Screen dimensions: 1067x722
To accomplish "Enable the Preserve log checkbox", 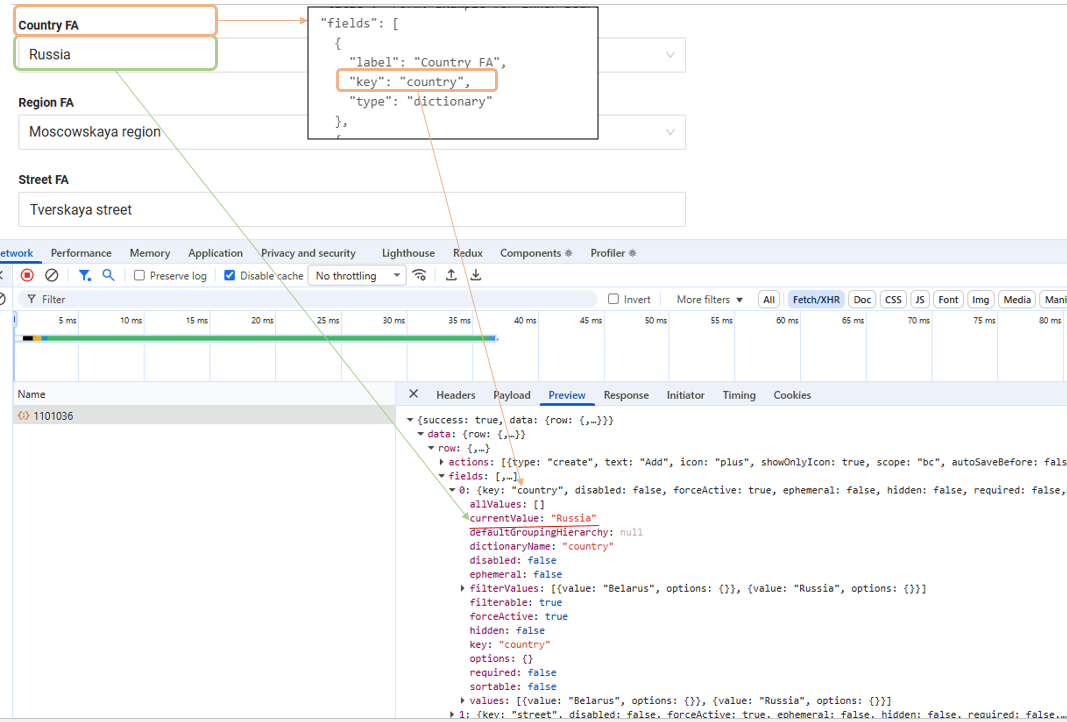I will 140,276.
